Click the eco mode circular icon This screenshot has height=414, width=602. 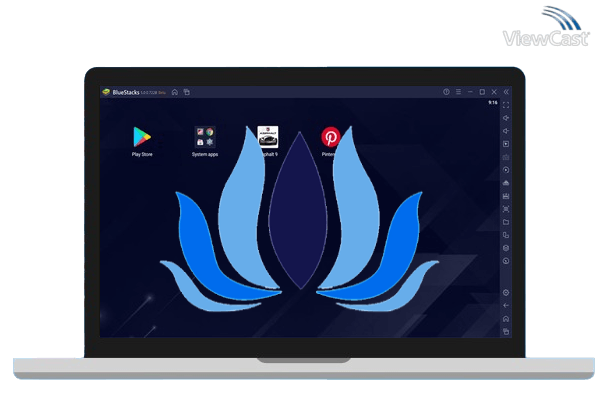(x=506, y=261)
